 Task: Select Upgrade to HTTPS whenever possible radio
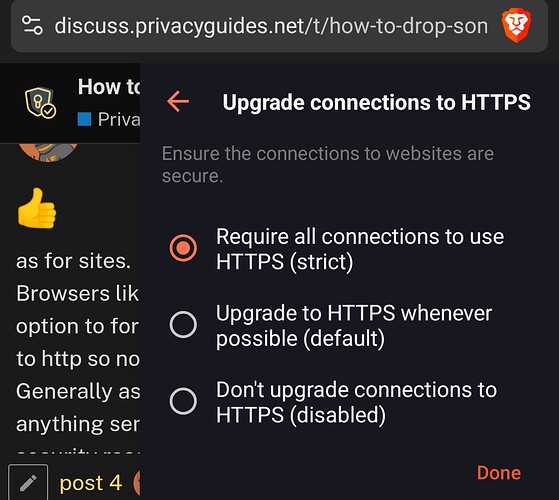(x=183, y=325)
